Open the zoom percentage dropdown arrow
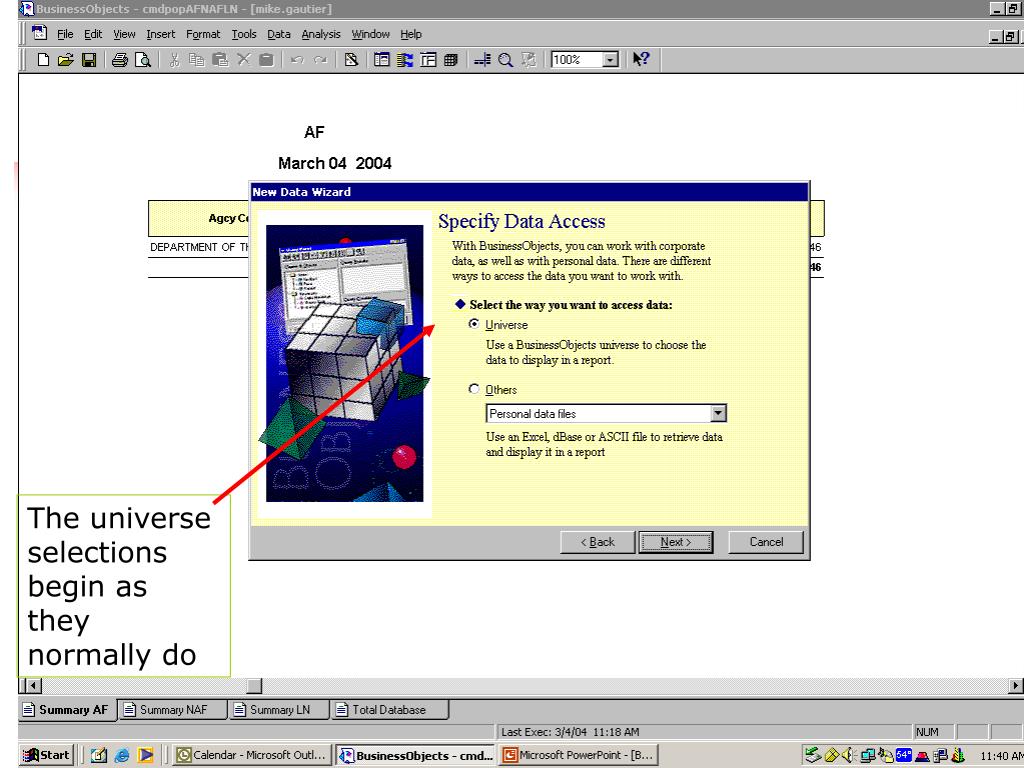This screenshot has width=1024, height=768. [610, 60]
